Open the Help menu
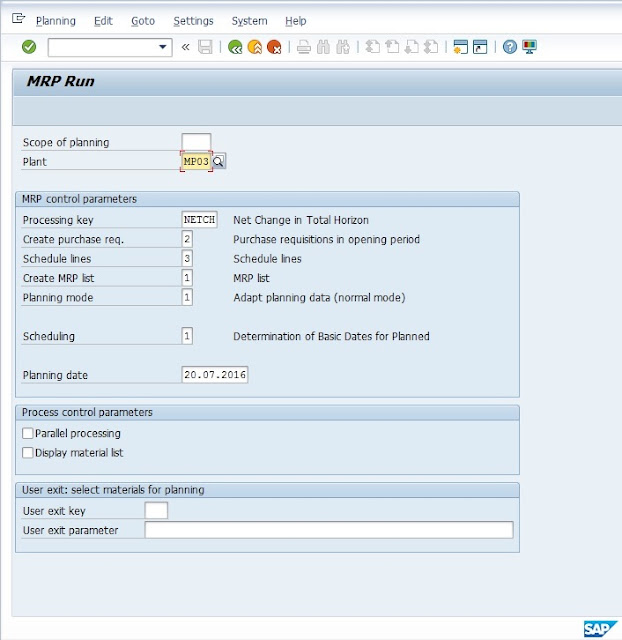 [295, 21]
